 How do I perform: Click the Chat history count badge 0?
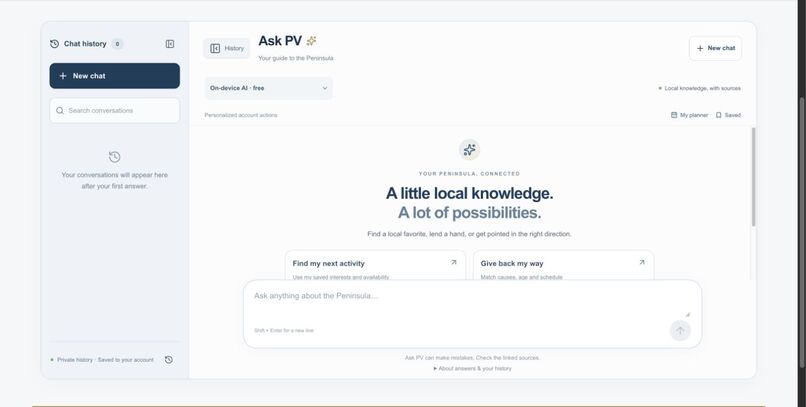coord(117,44)
